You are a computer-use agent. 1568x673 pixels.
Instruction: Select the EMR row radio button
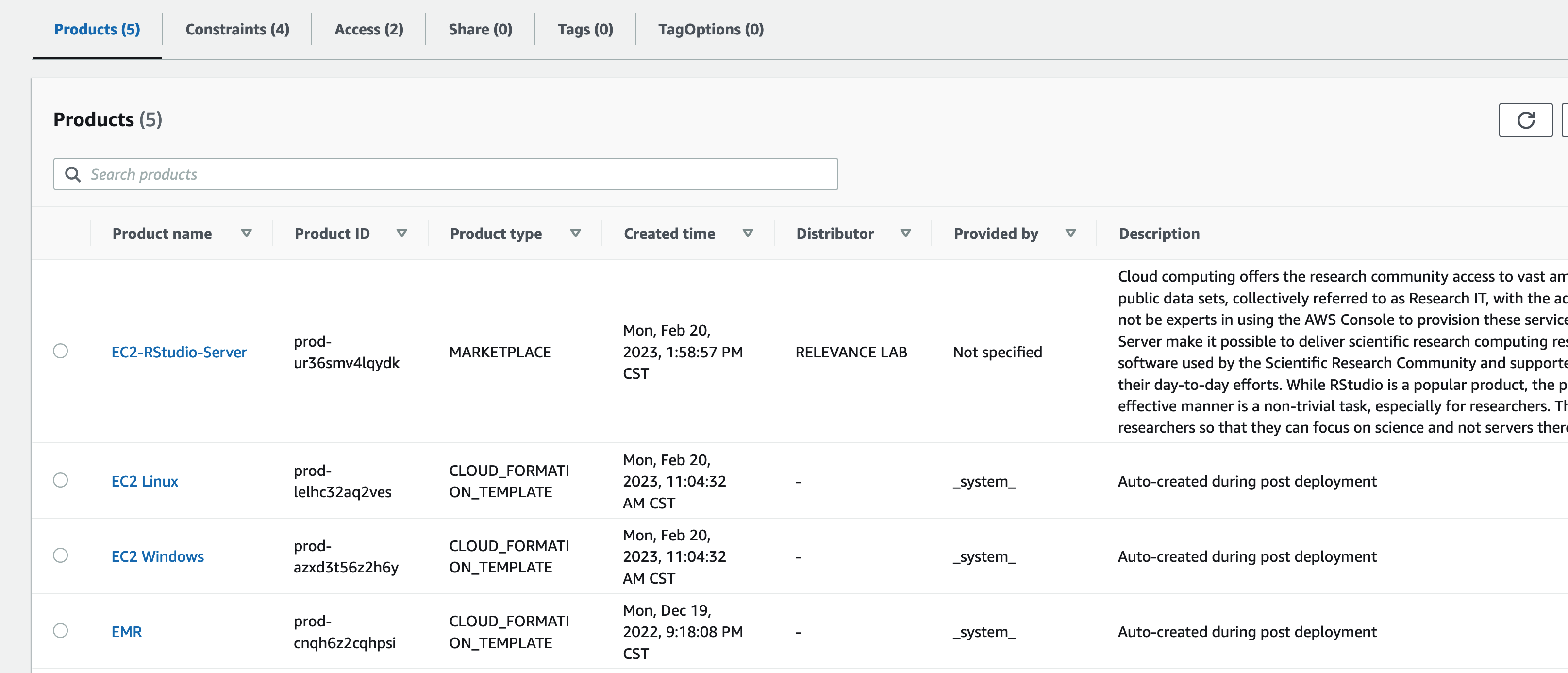point(61,631)
